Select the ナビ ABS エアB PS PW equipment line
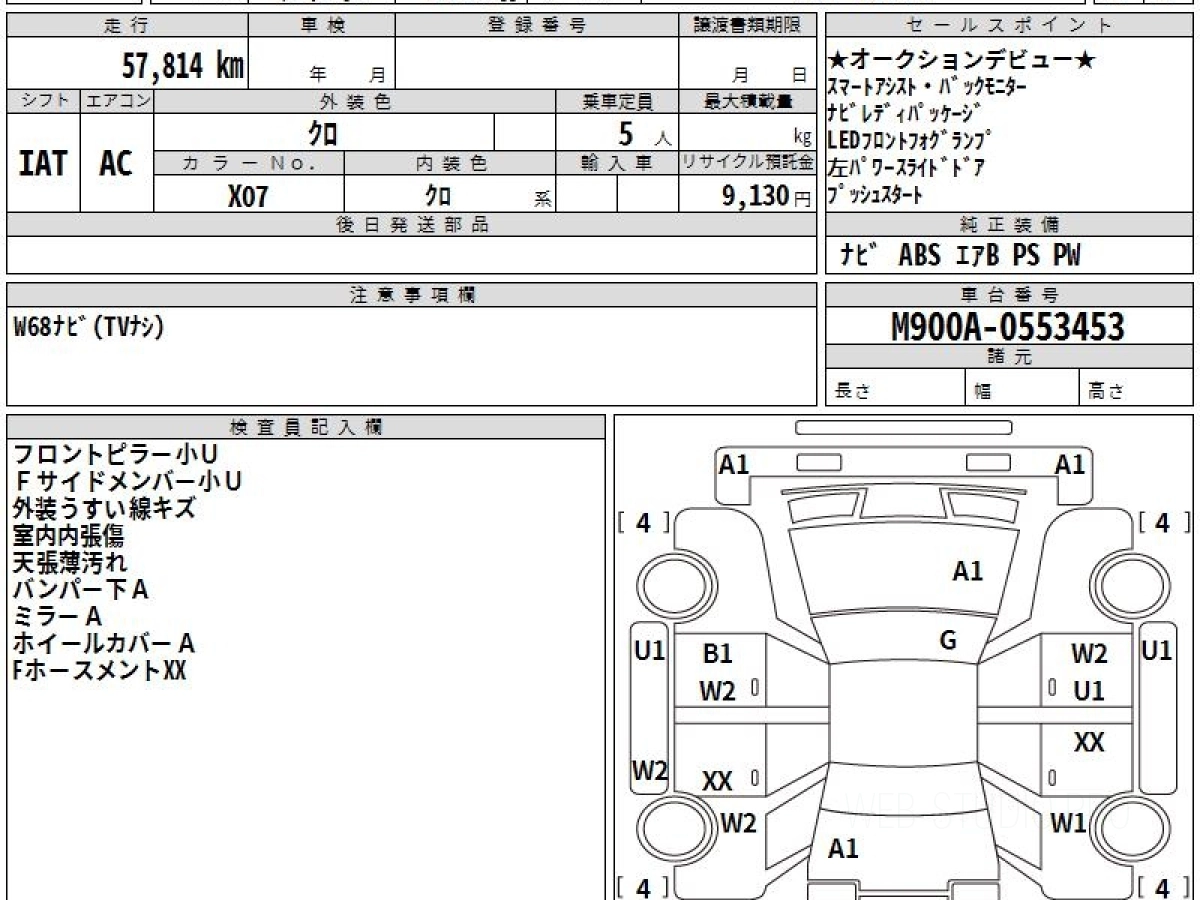 pos(960,255)
